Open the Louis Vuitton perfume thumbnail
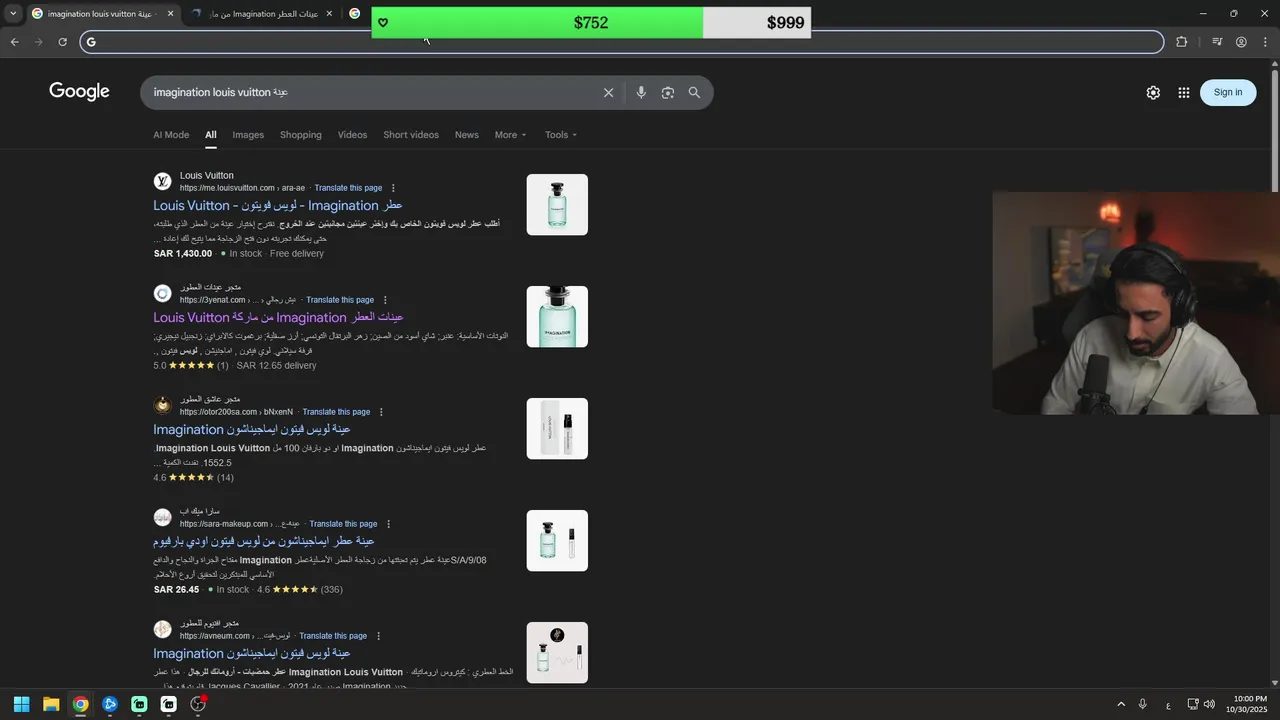Image resolution: width=1280 pixels, height=720 pixels. point(557,205)
